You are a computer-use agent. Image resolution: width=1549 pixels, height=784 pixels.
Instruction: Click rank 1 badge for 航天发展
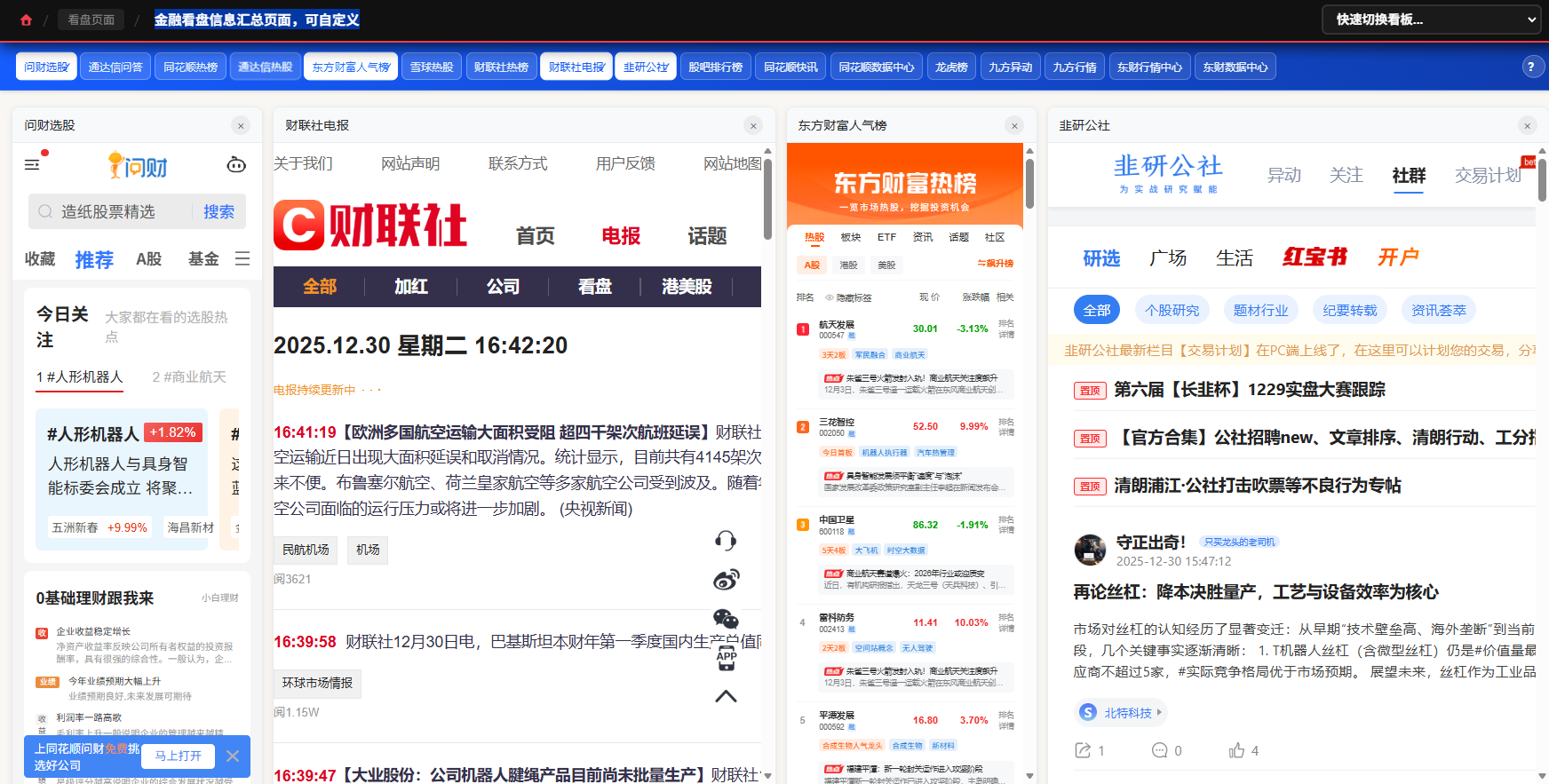pos(803,329)
